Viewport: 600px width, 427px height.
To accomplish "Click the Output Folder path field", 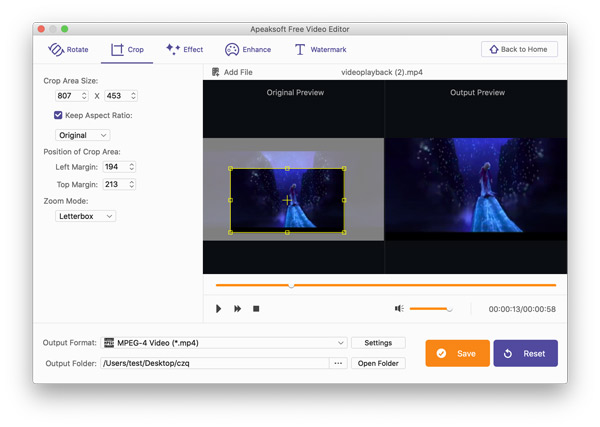I will click(215, 363).
